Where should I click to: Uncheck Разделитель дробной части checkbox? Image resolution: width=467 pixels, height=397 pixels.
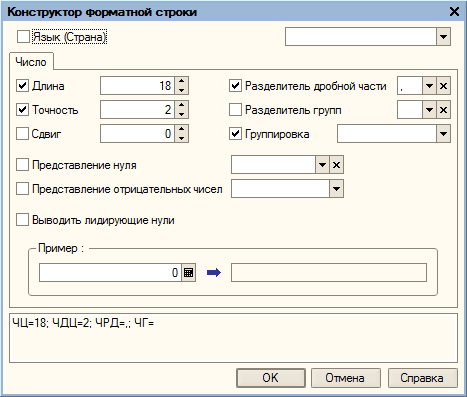pyautogui.click(x=235, y=86)
